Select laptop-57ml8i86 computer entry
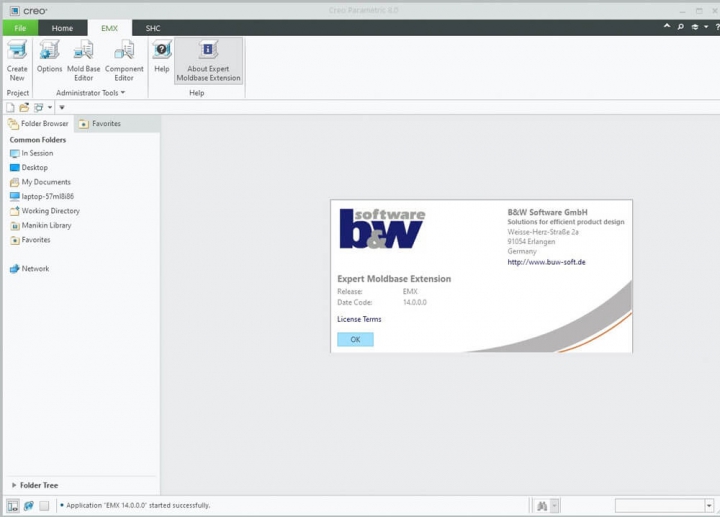 42,197
